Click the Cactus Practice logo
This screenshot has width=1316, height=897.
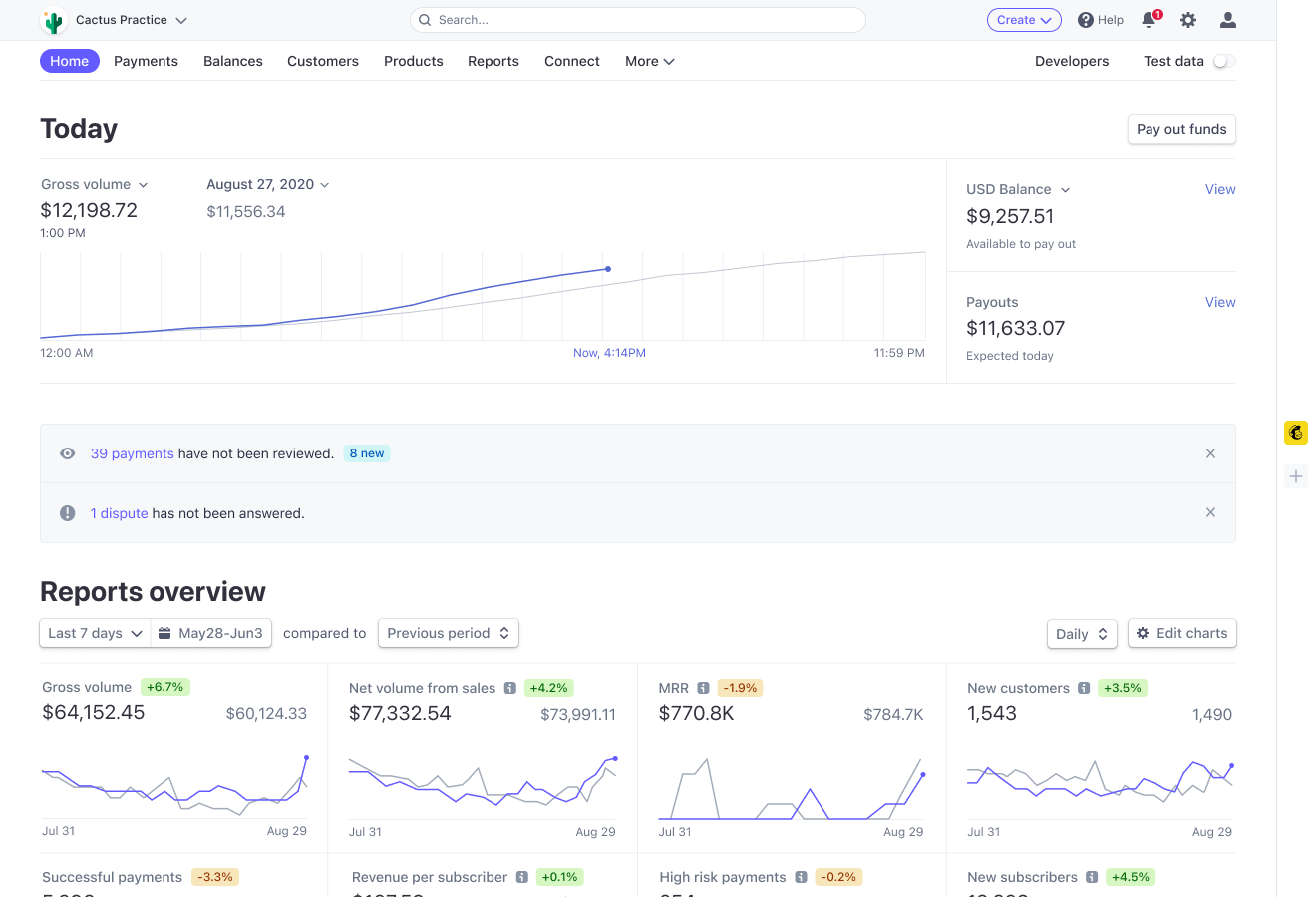(x=54, y=20)
